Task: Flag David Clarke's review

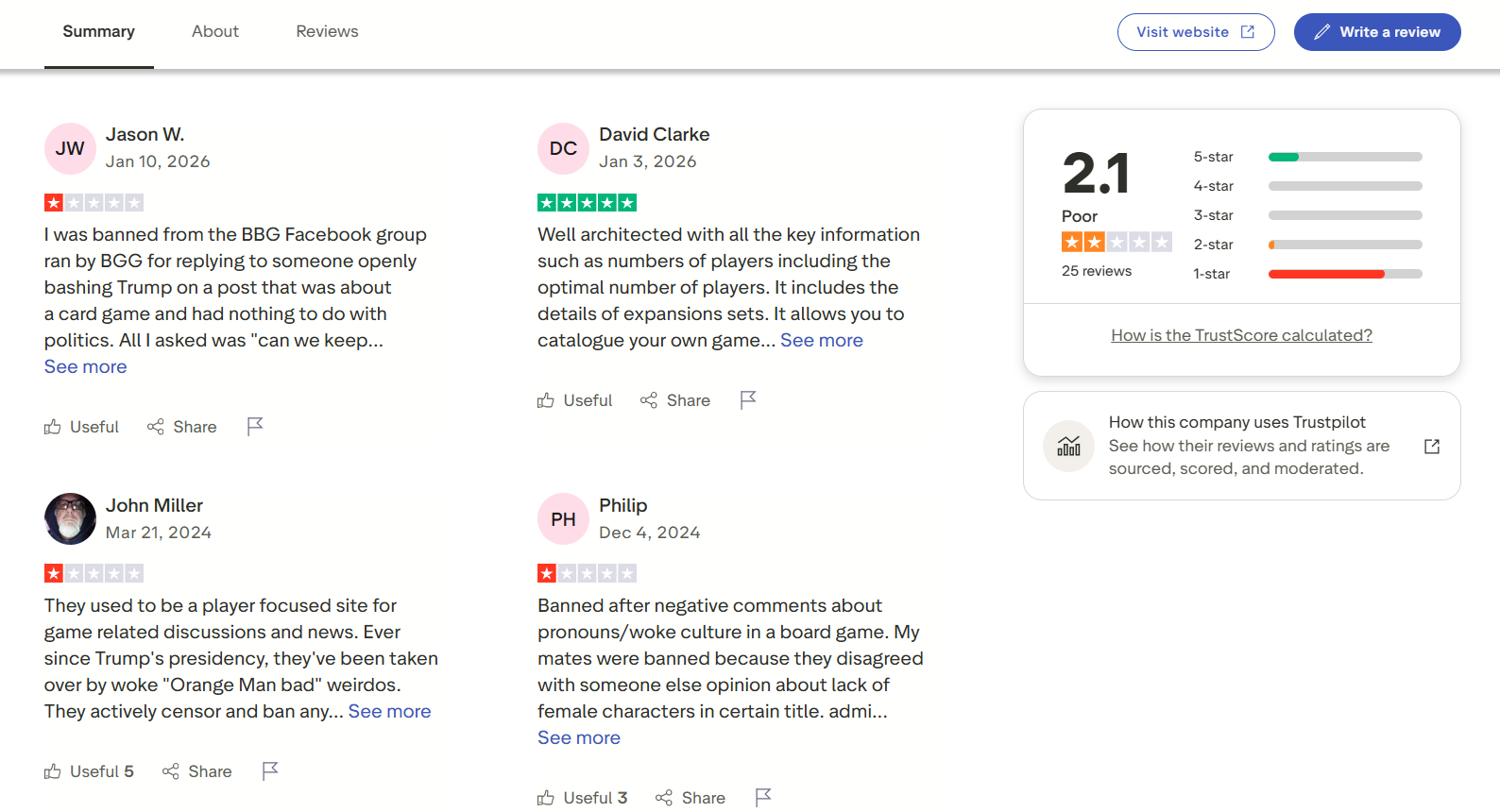Action: click(748, 400)
